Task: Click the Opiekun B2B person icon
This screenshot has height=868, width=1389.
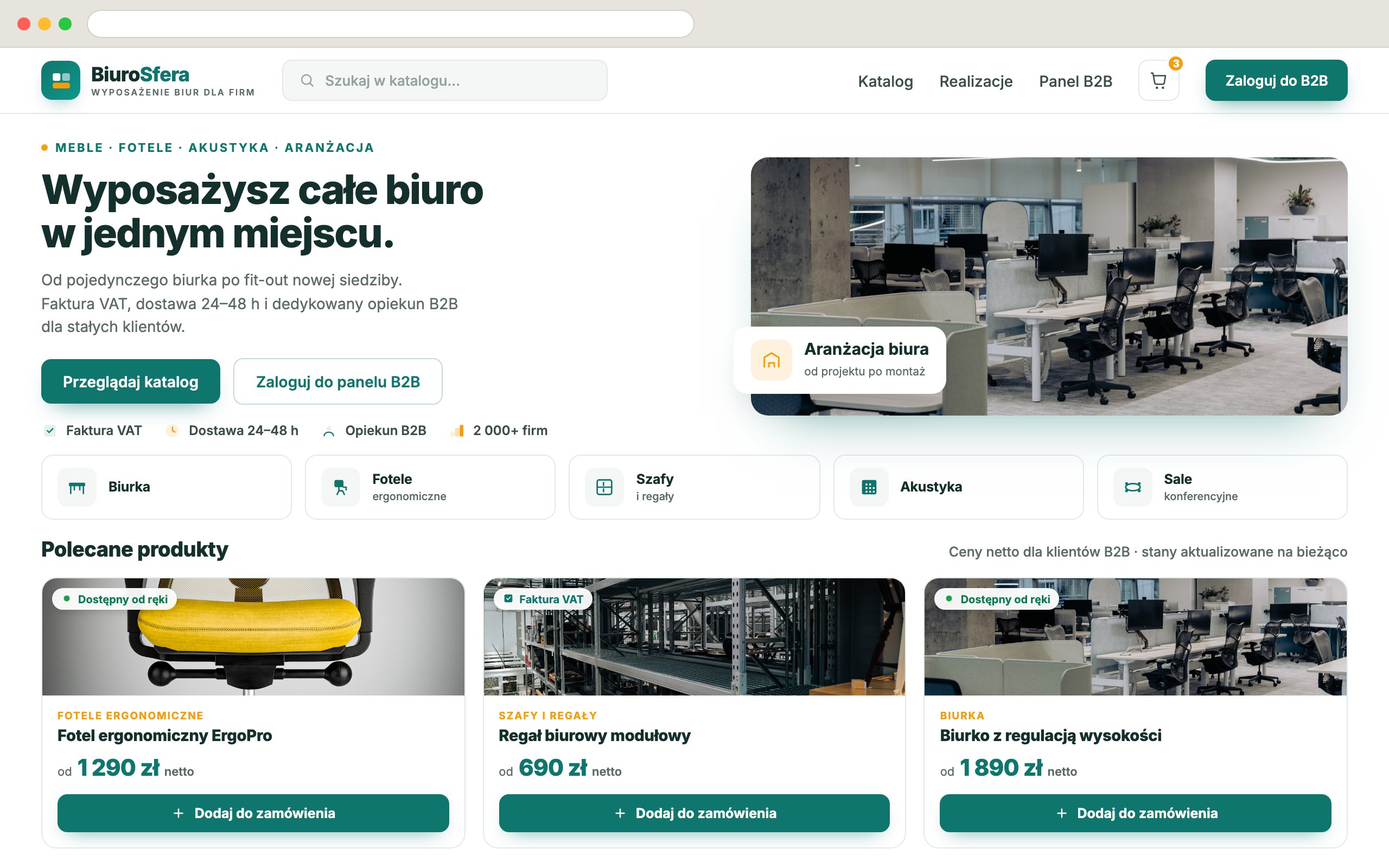Action: pyautogui.click(x=328, y=431)
